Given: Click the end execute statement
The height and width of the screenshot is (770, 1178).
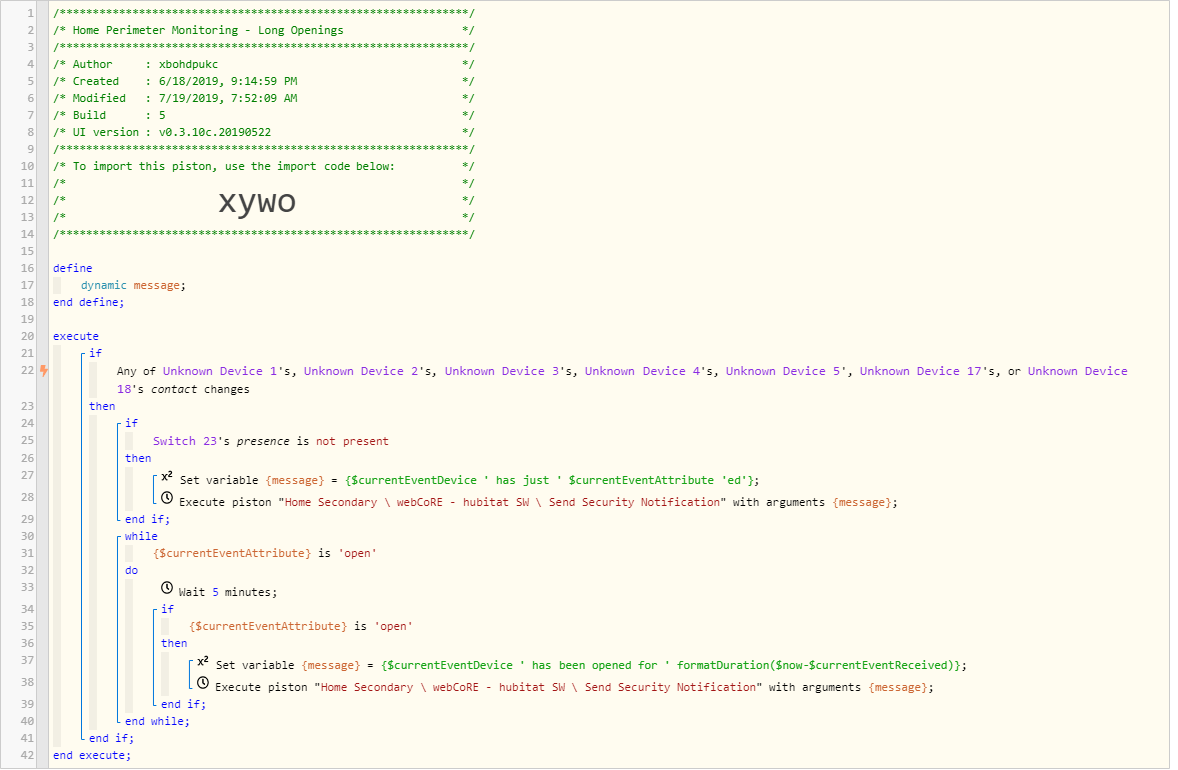Looking at the screenshot, I should [92, 756].
